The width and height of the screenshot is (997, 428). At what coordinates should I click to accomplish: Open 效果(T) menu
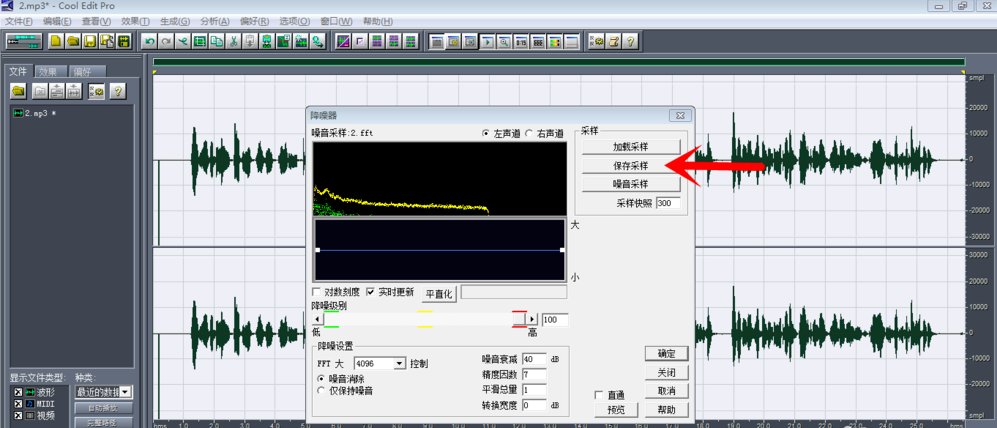tap(135, 22)
